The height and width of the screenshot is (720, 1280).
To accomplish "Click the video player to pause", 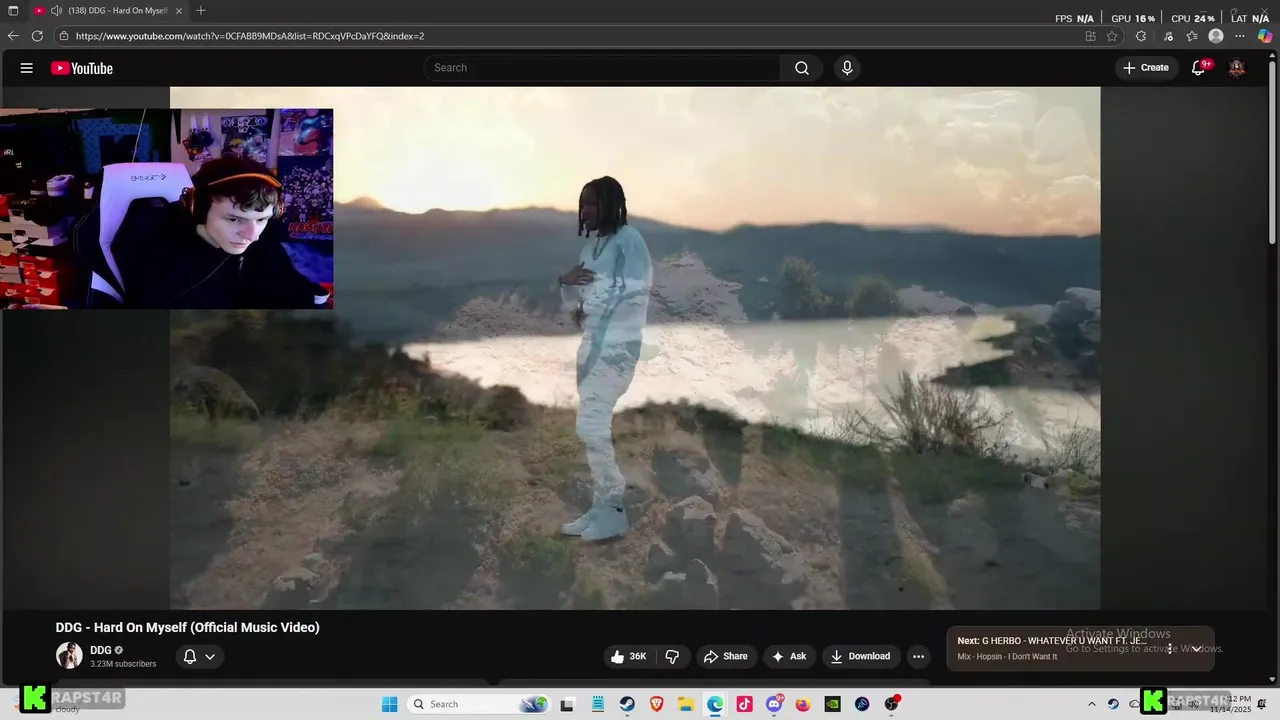I will click(x=635, y=348).
